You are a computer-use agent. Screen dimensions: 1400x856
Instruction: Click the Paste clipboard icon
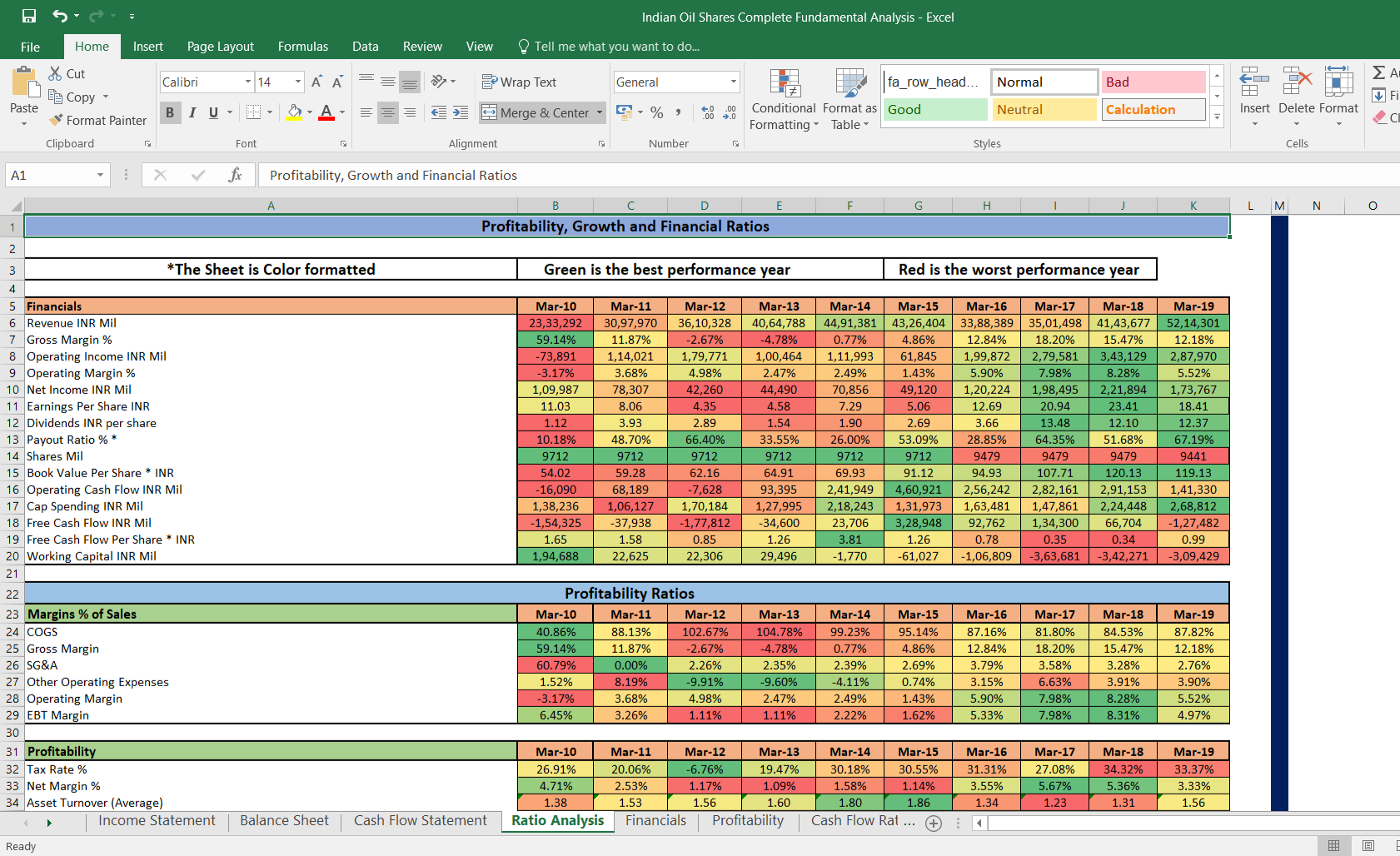25,82
